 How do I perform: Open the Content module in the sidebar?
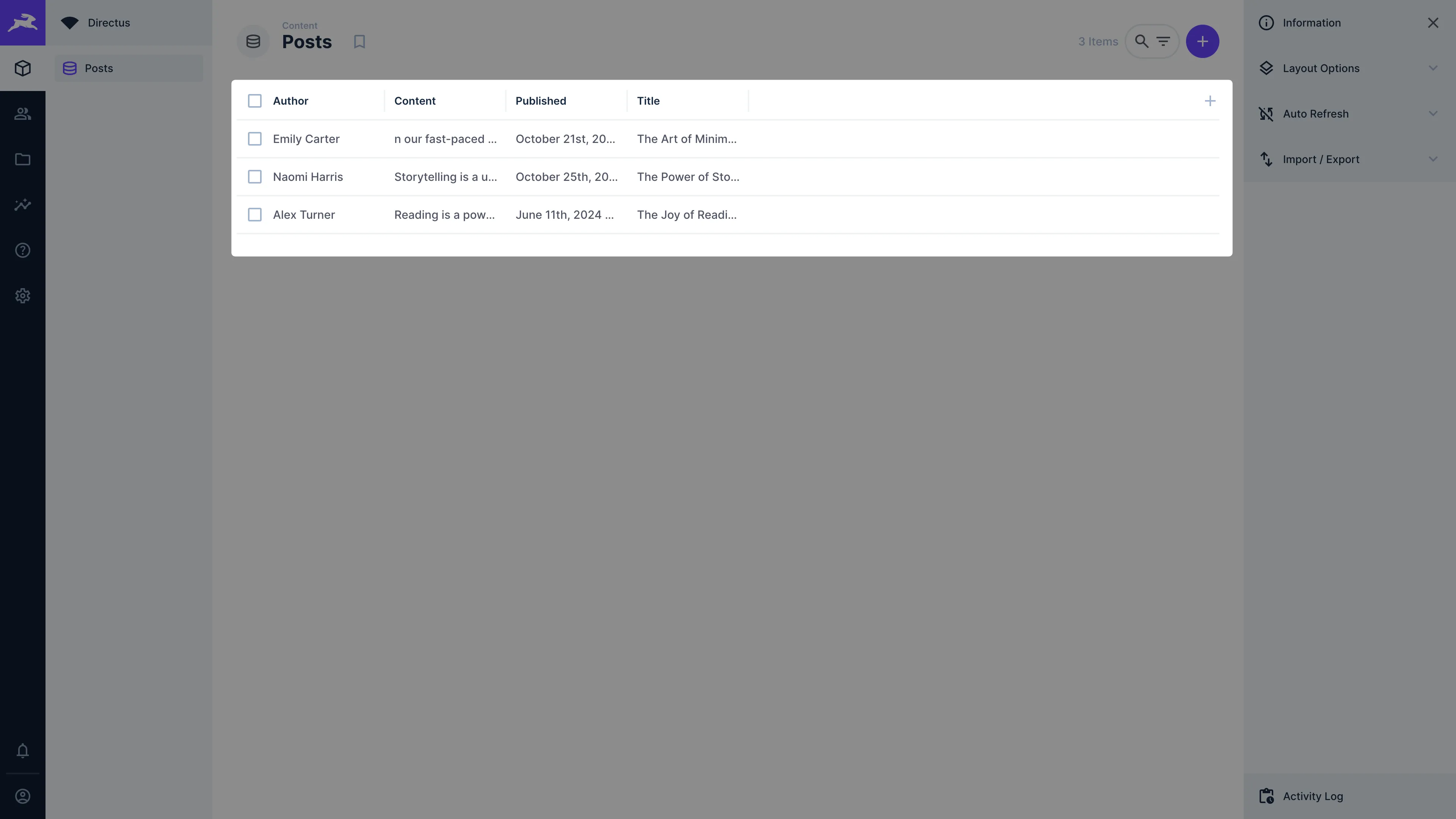tap(23, 68)
